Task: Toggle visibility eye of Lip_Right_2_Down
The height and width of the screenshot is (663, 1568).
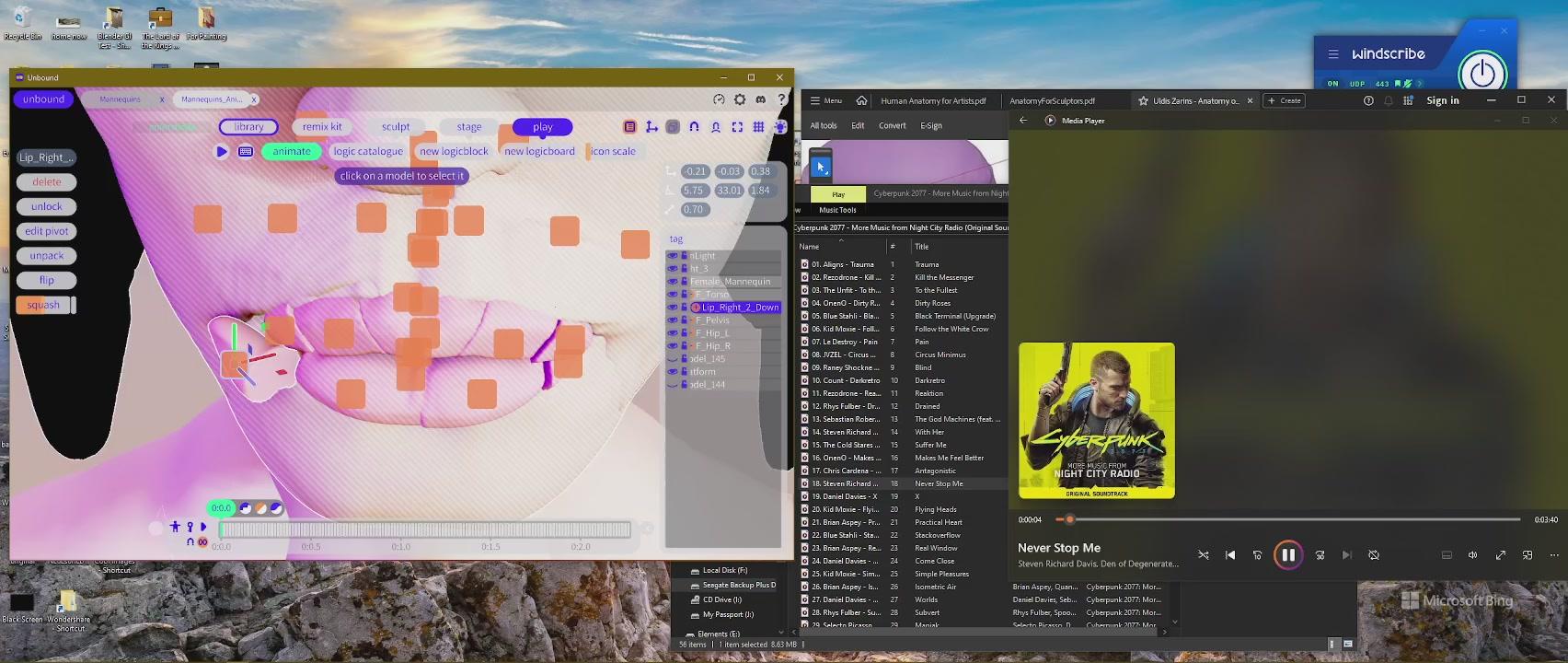Action: [673, 308]
